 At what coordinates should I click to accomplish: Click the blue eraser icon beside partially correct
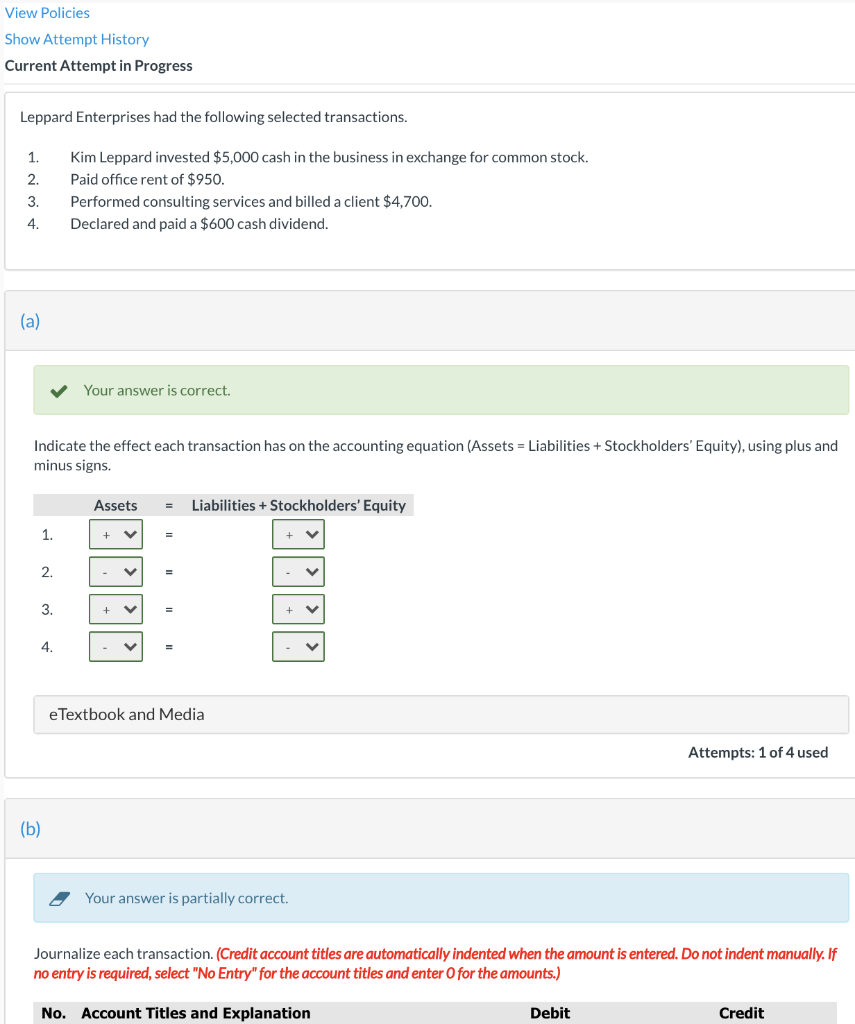[59, 897]
